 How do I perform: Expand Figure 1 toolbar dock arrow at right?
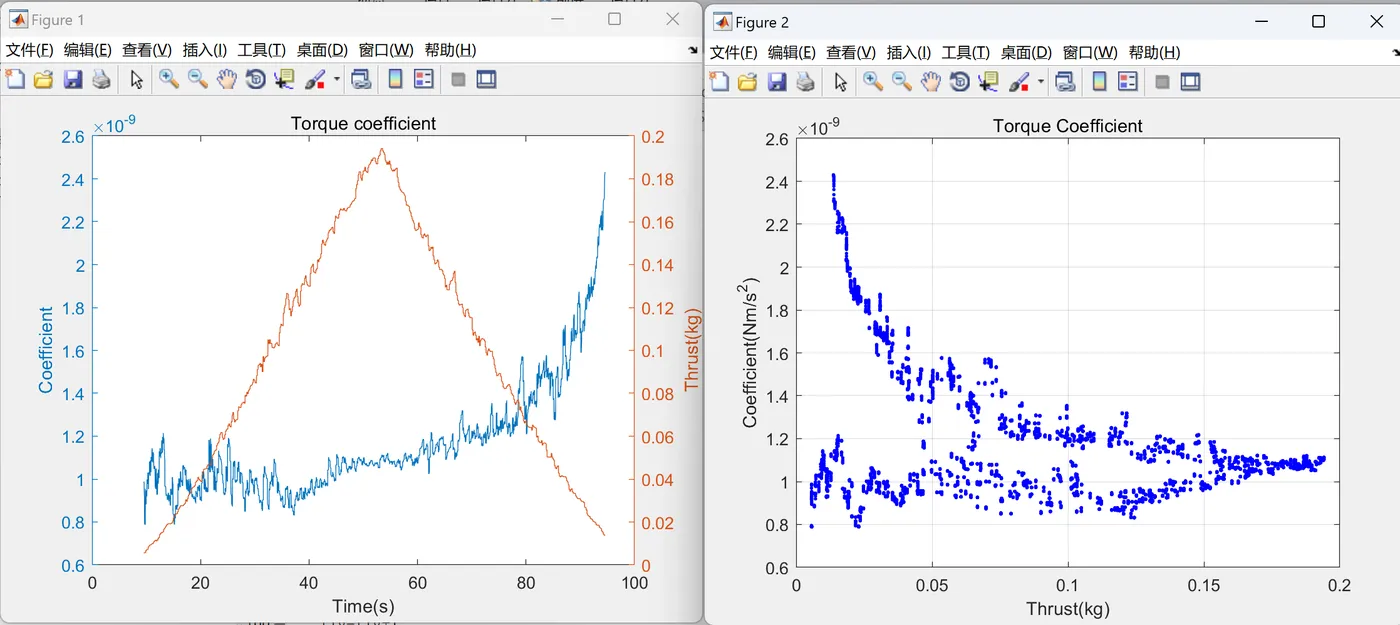pos(693,49)
